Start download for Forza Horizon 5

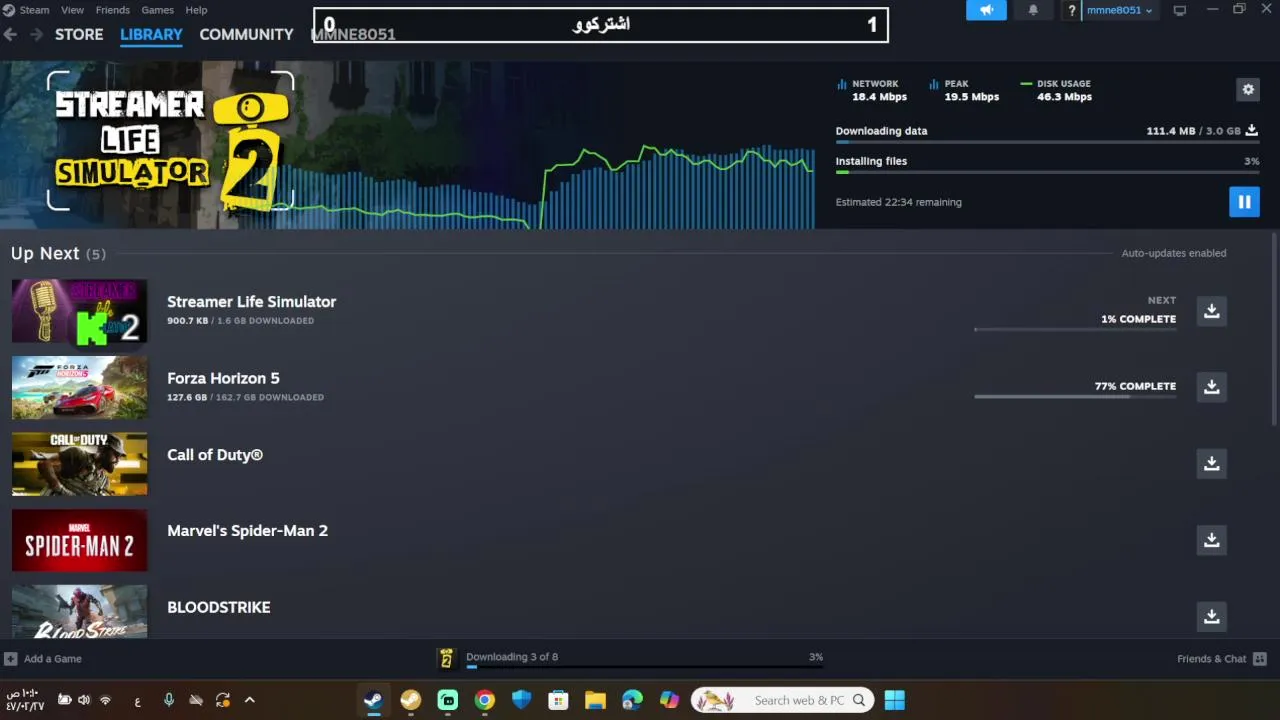[1211, 387]
